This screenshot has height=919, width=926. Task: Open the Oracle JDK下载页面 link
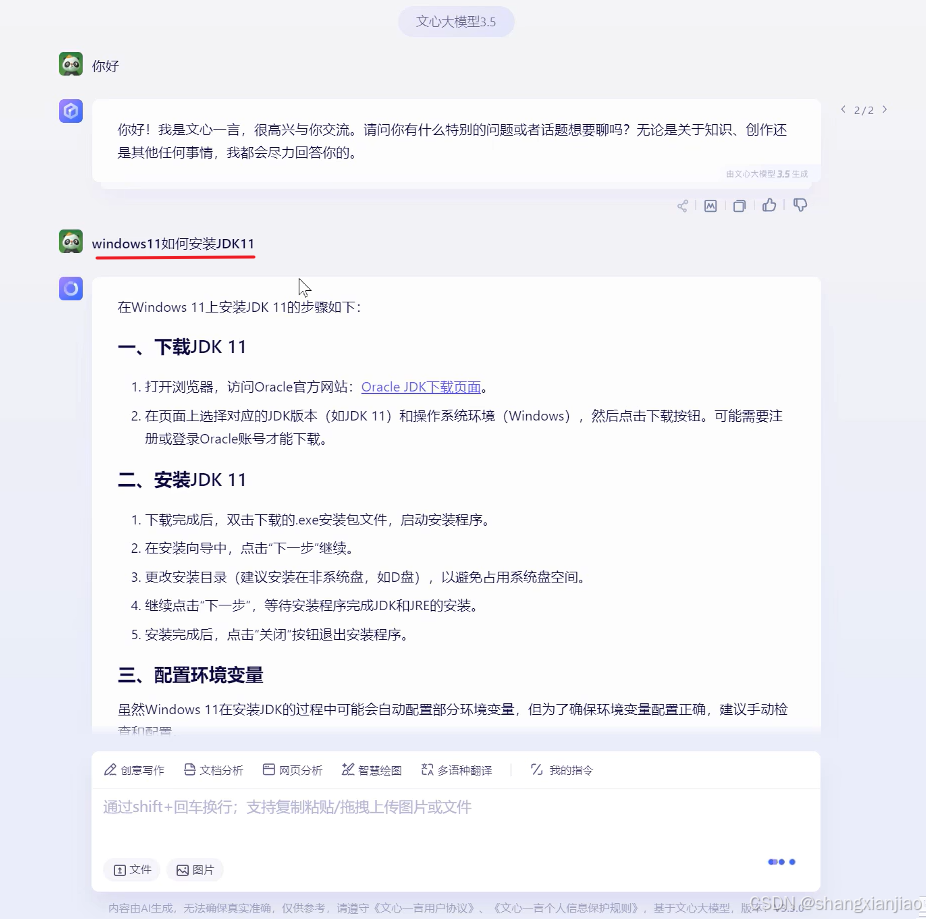[421, 387]
